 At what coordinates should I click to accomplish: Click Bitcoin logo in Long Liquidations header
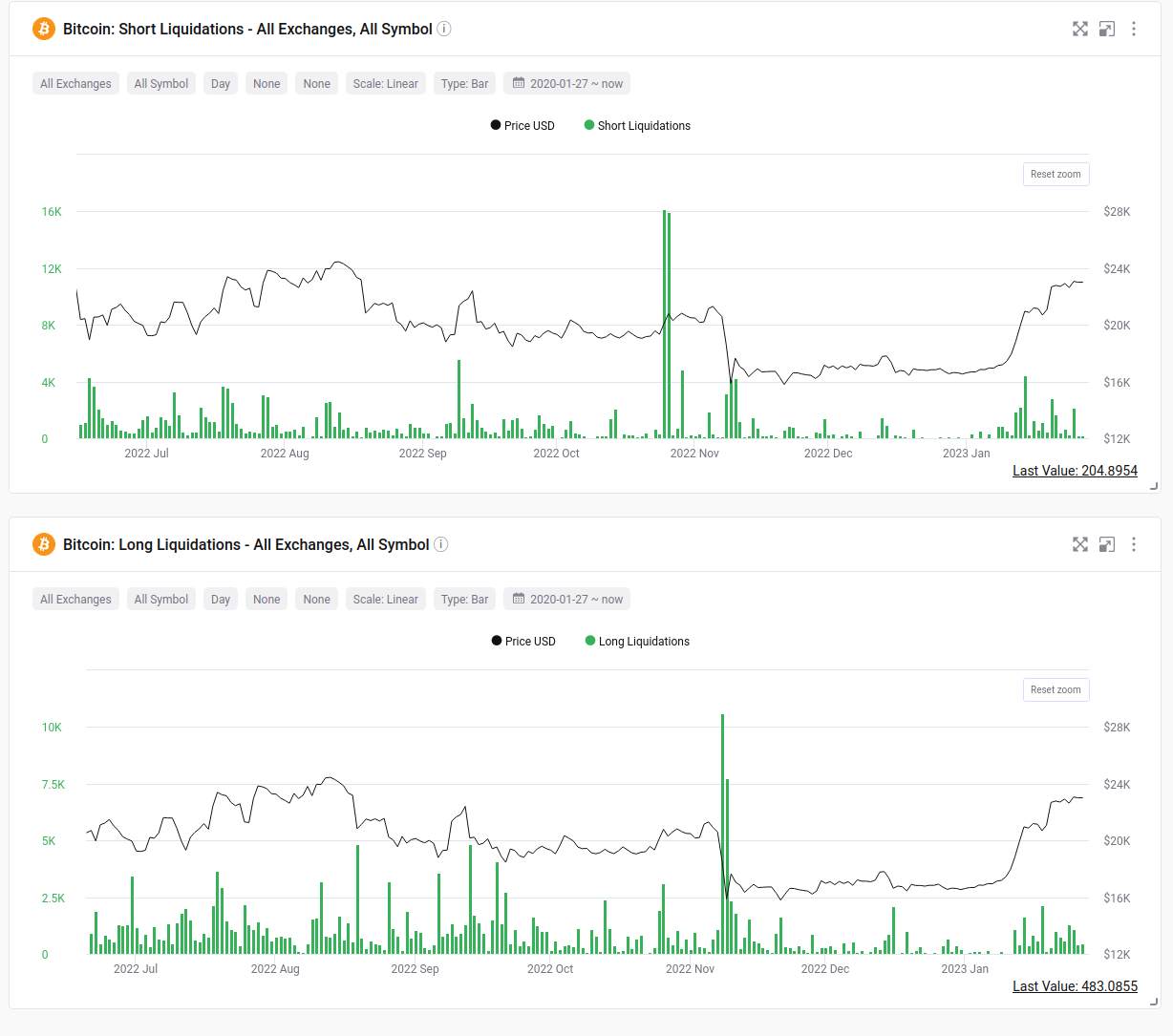[44, 544]
